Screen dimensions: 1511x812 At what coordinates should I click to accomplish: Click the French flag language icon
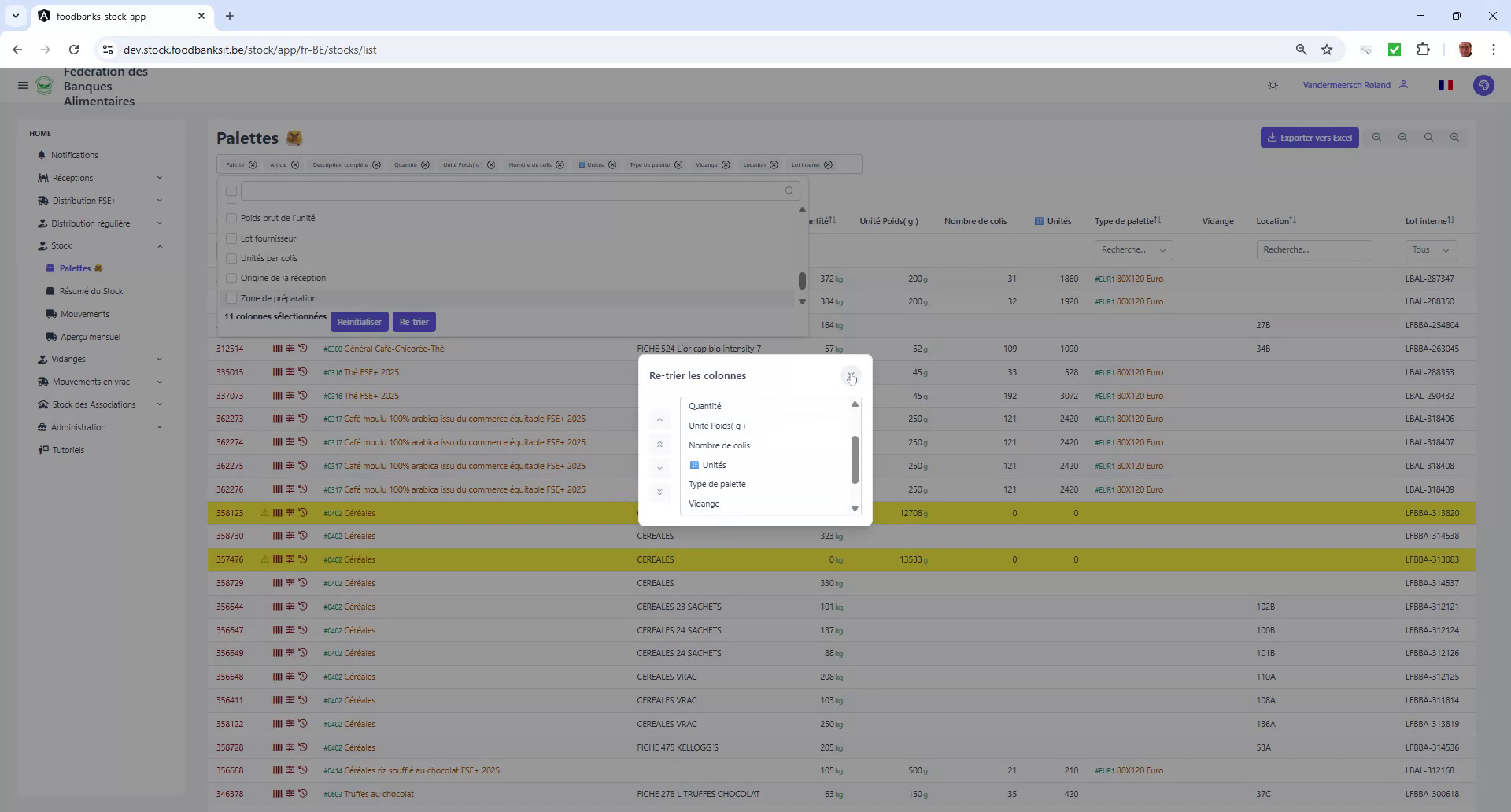point(1446,85)
